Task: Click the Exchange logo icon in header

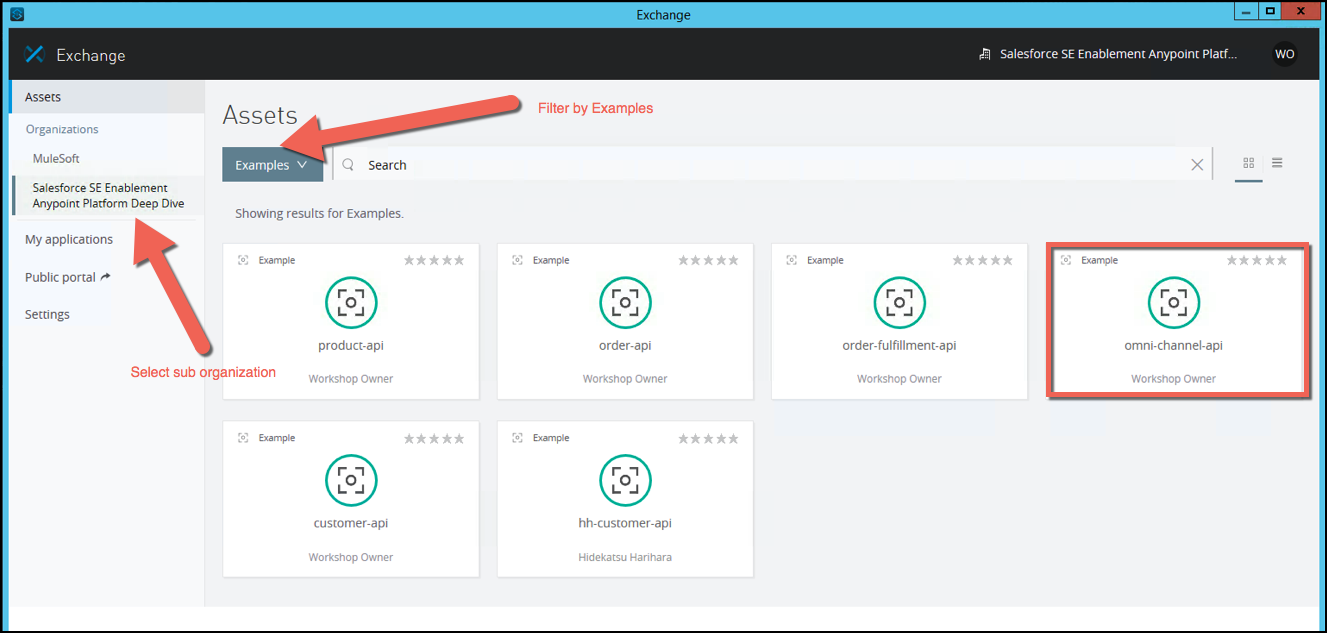Action: click(x=35, y=55)
